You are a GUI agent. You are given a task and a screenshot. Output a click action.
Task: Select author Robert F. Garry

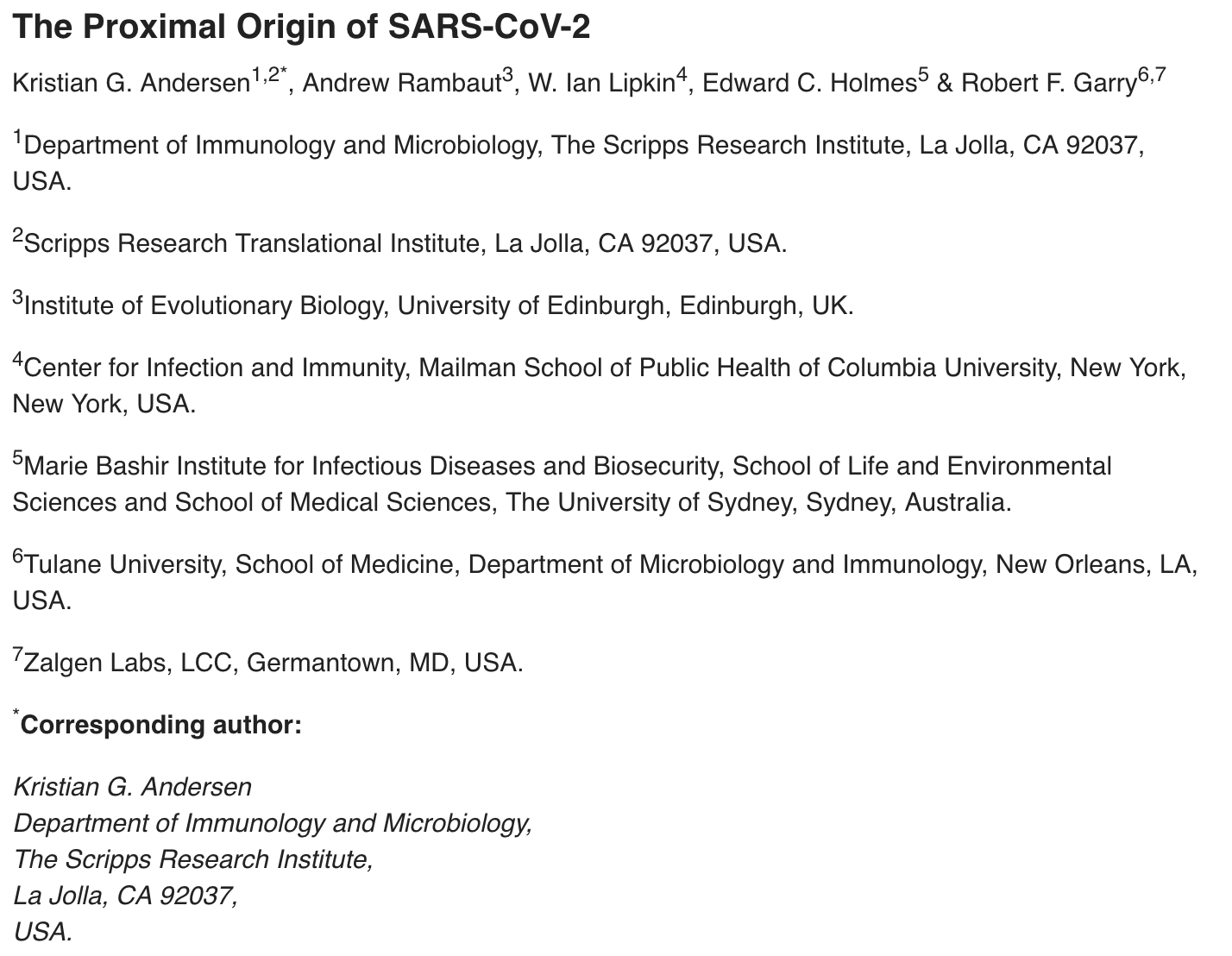[1049, 84]
